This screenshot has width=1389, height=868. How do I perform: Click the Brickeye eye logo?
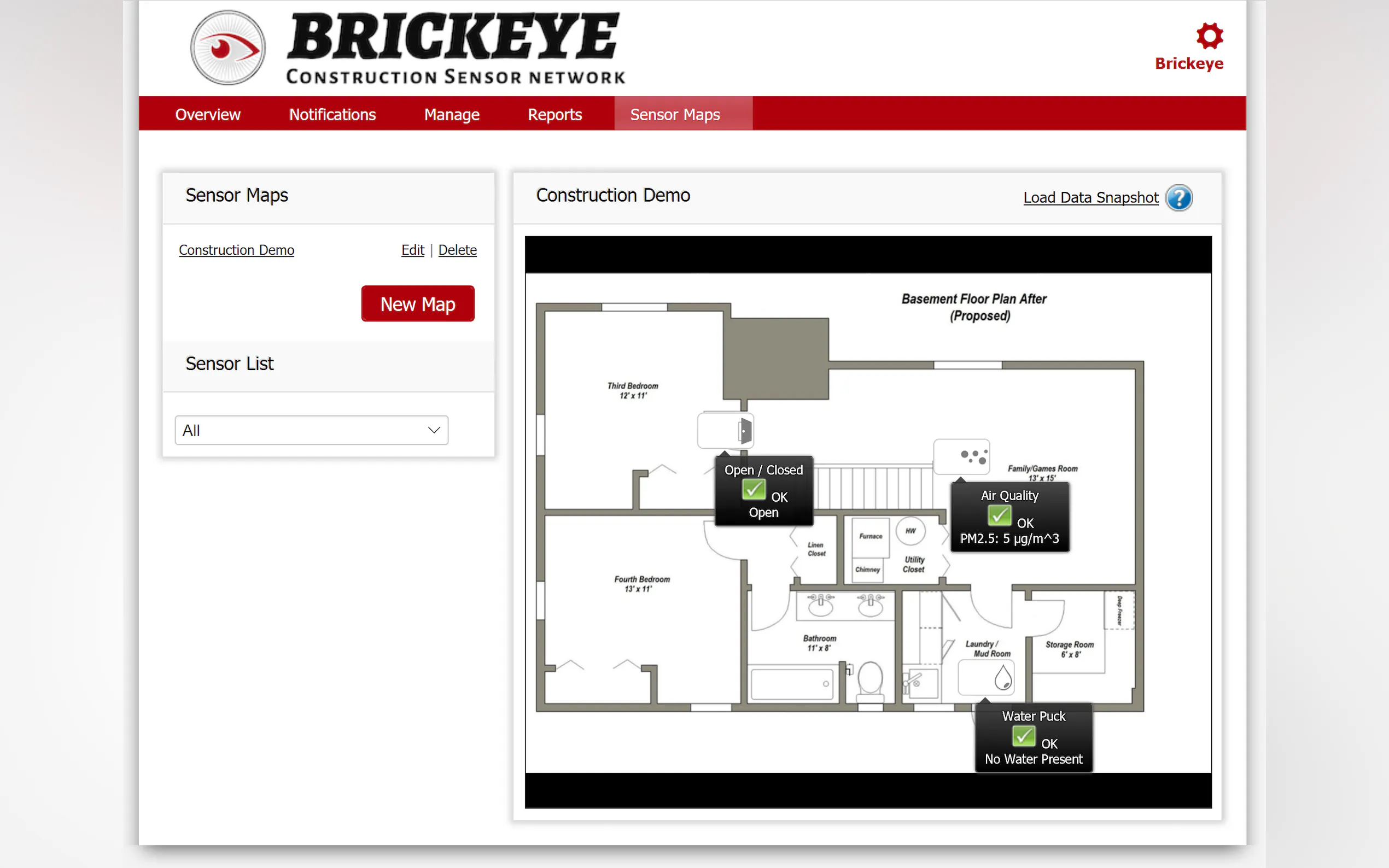tap(228, 48)
